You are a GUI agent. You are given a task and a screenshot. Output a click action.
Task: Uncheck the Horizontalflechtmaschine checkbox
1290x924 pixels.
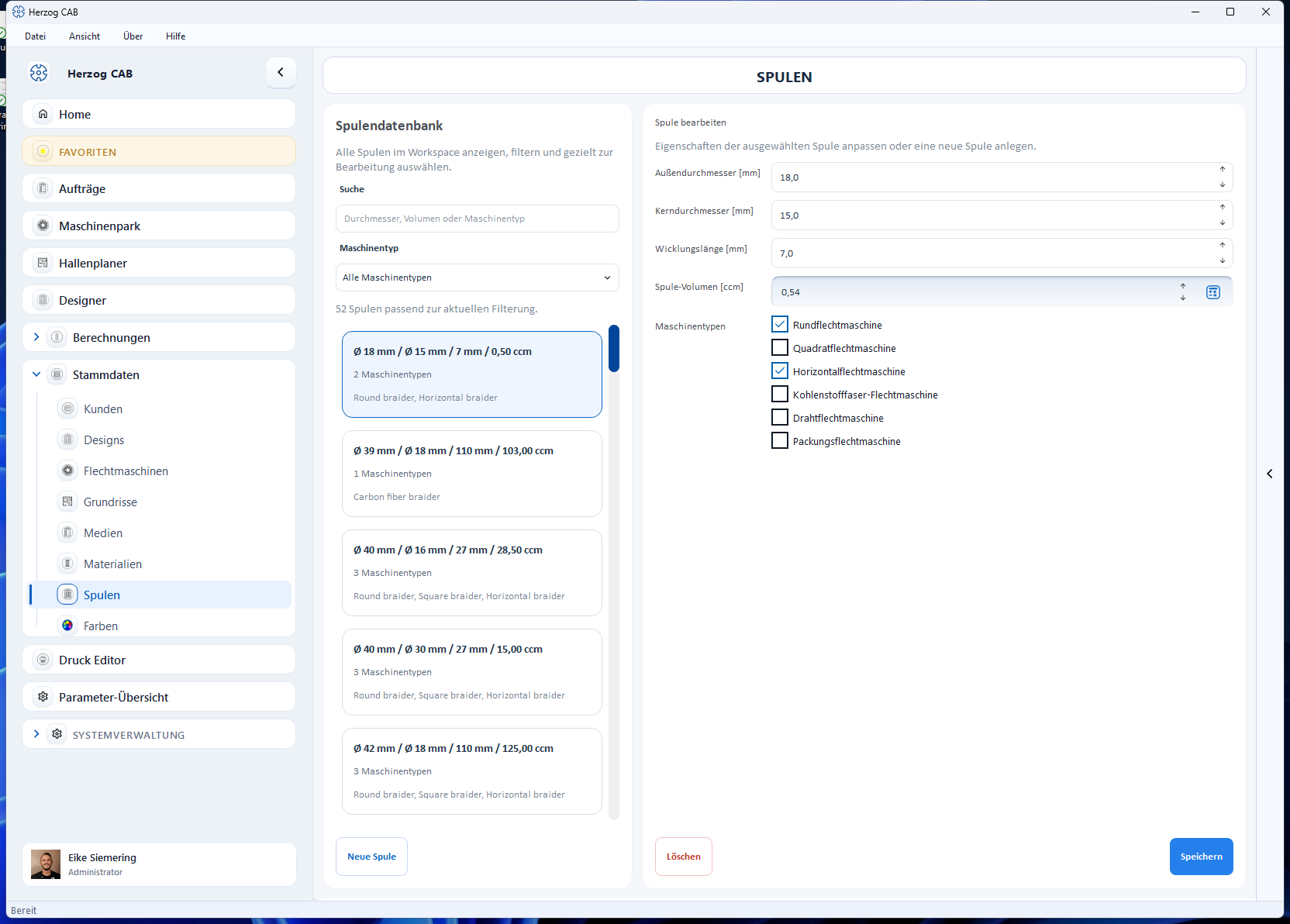780,371
